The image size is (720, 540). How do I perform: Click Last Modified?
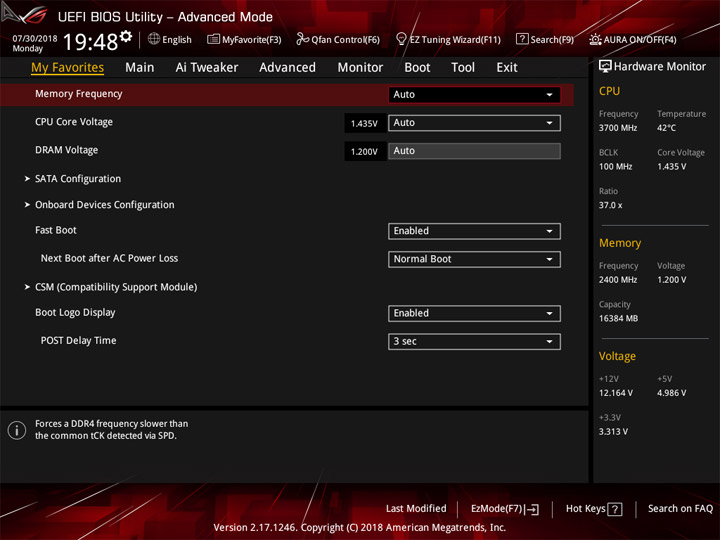416,509
